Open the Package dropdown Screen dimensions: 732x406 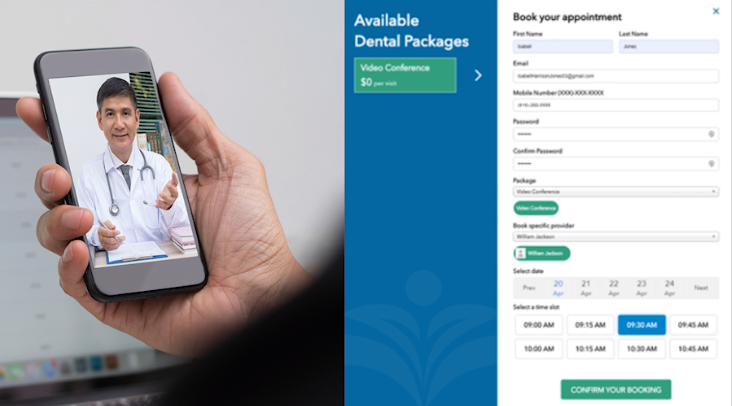tap(616, 192)
